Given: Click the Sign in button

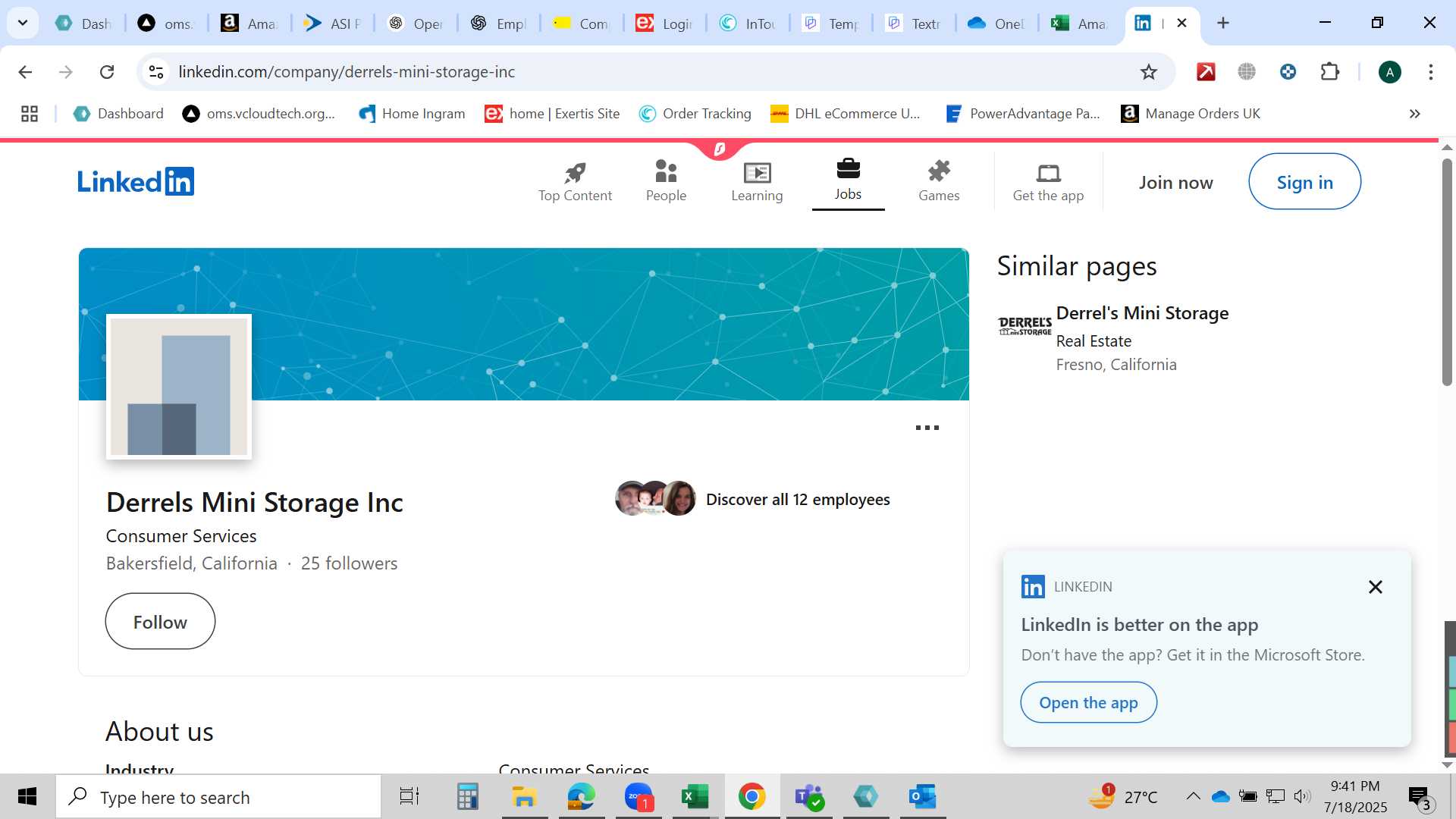Looking at the screenshot, I should coord(1304,182).
